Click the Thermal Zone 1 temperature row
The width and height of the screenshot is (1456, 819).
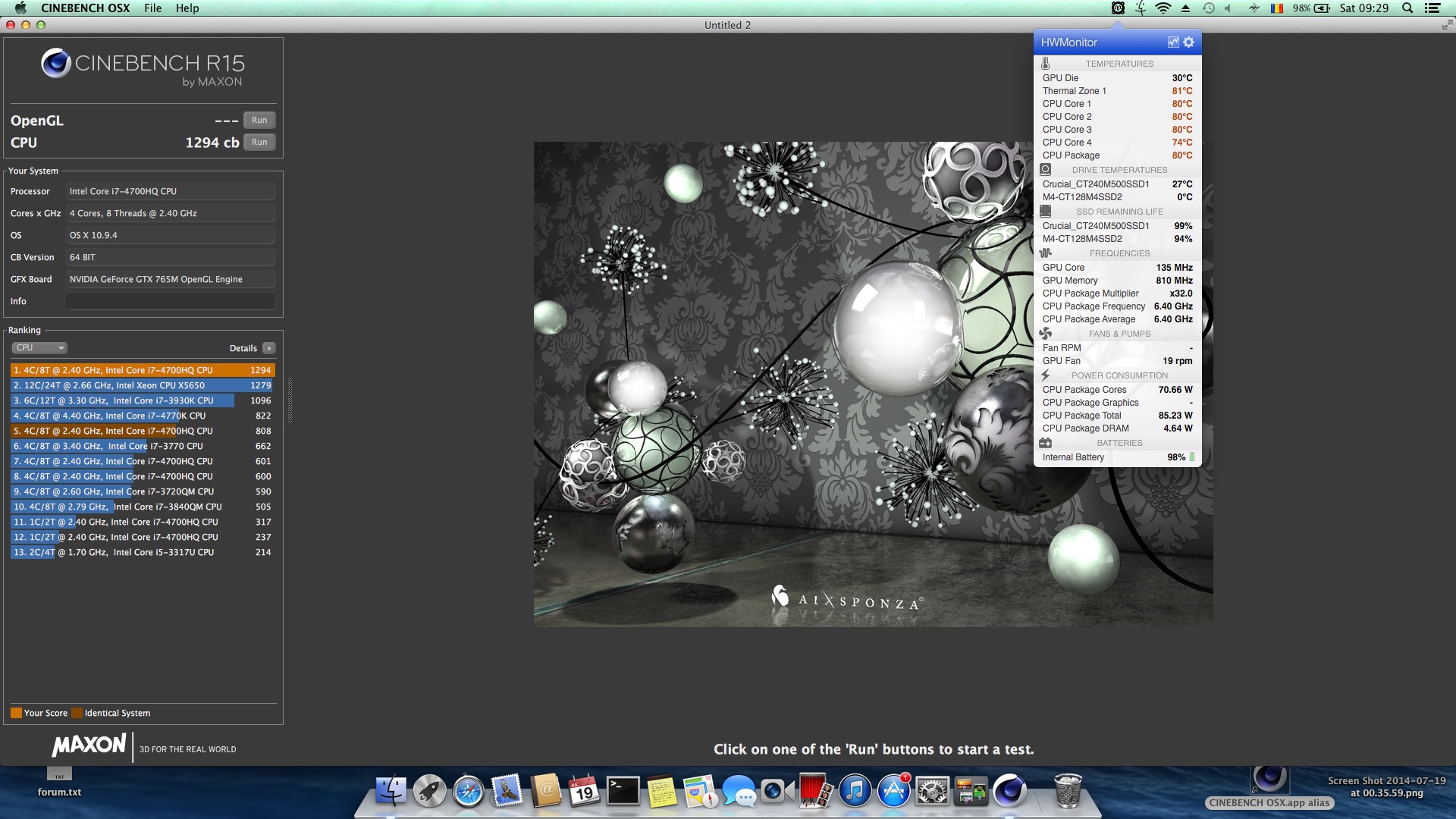[x=1117, y=91]
